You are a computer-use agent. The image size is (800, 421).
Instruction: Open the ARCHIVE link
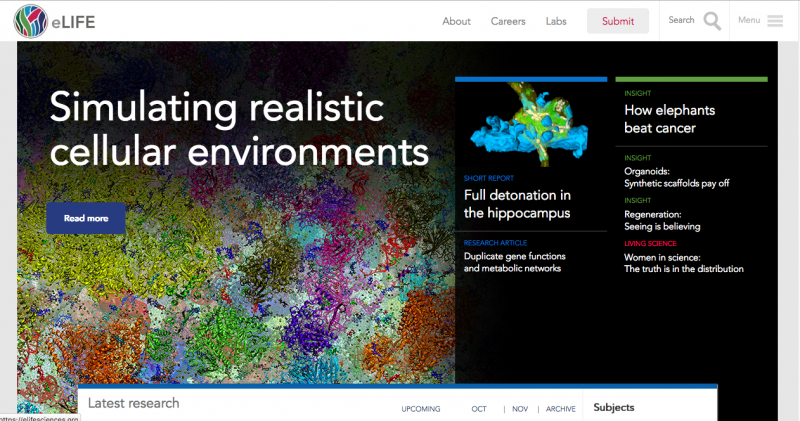(x=561, y=408)
